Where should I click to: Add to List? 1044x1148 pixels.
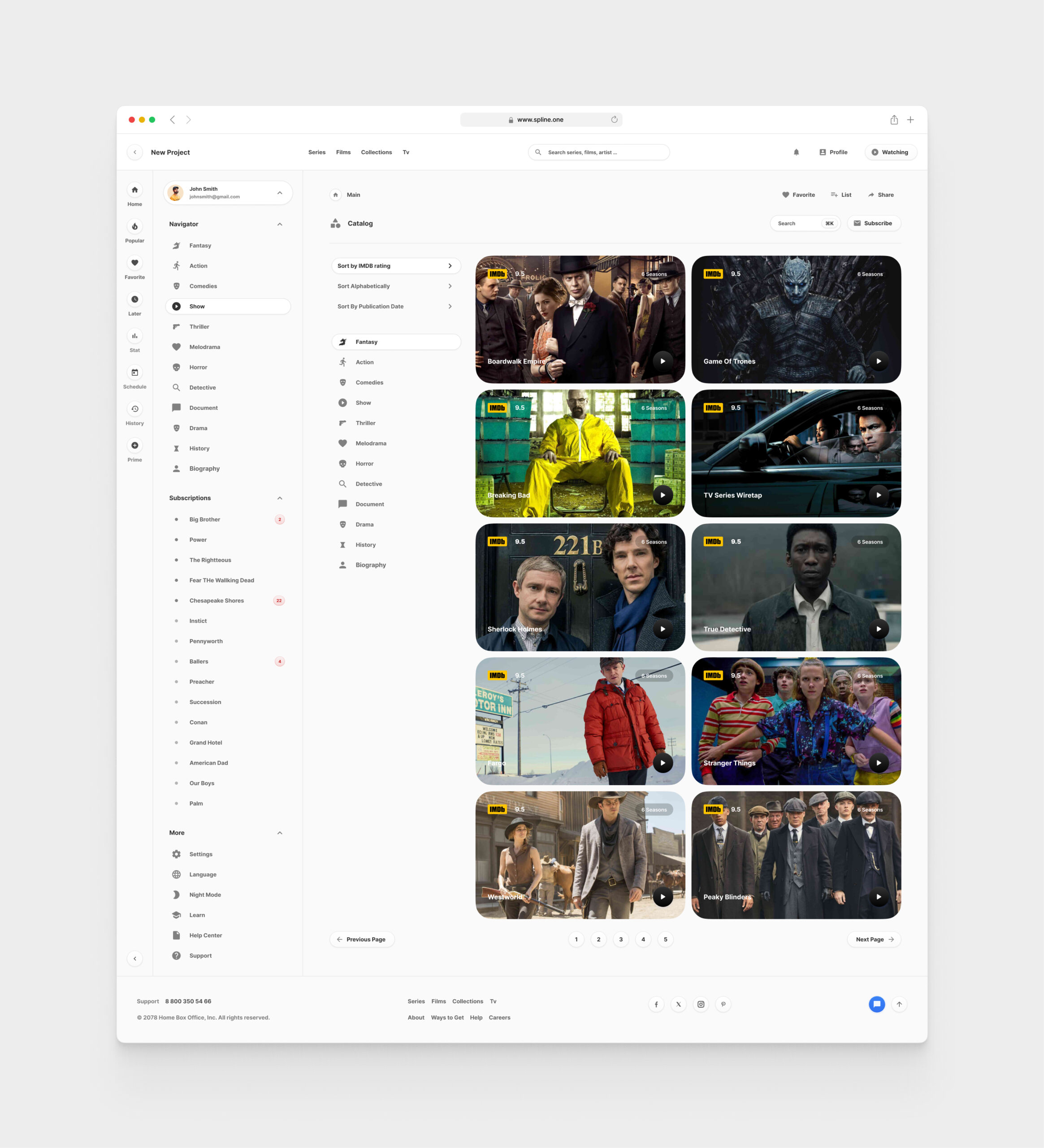(x=841, y=195)
